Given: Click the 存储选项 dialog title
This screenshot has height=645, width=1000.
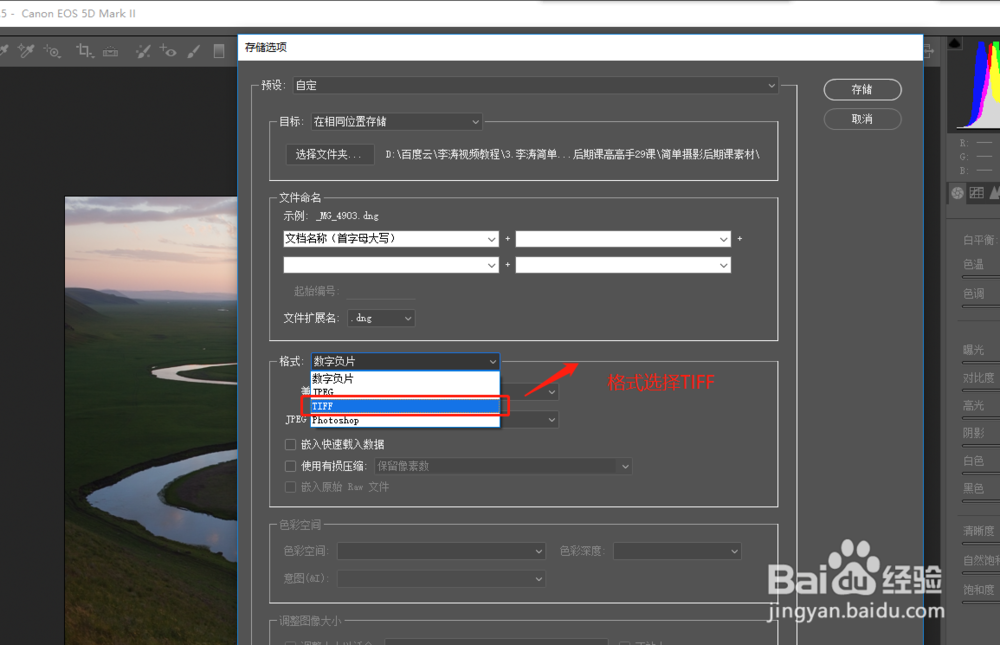Looking at the screenshot, I should coord(266,47).
